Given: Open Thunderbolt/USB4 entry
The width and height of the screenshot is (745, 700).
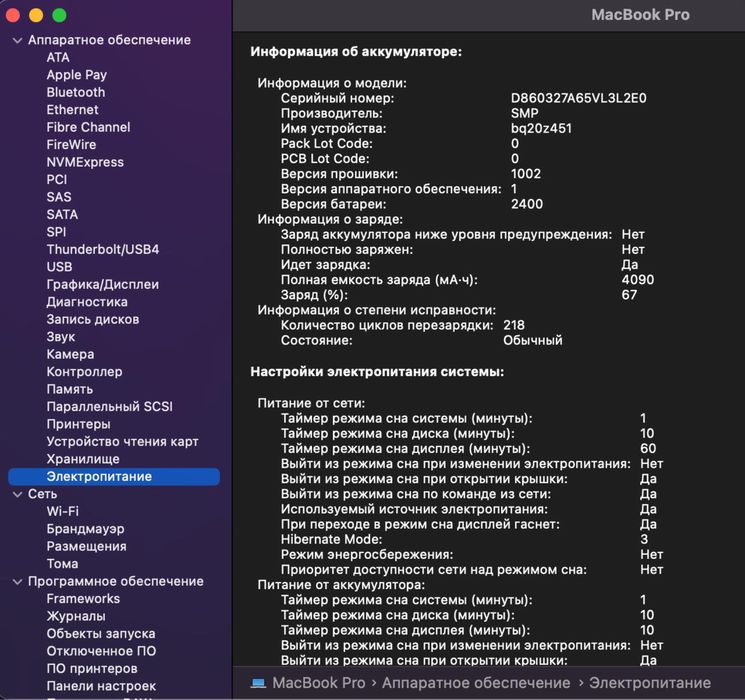Looking at the screenshot, I should pos(103,249).
